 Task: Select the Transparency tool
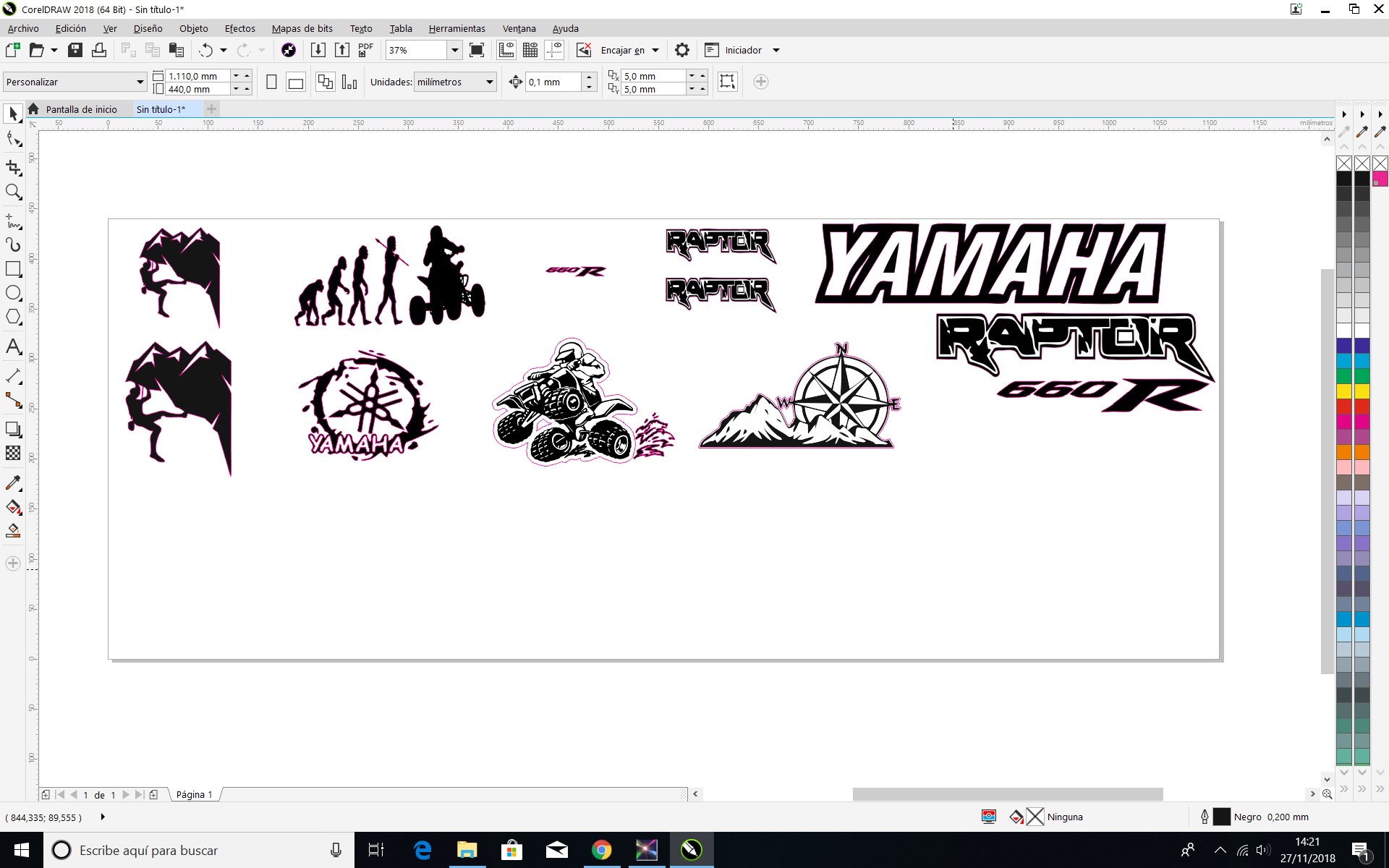13,453
